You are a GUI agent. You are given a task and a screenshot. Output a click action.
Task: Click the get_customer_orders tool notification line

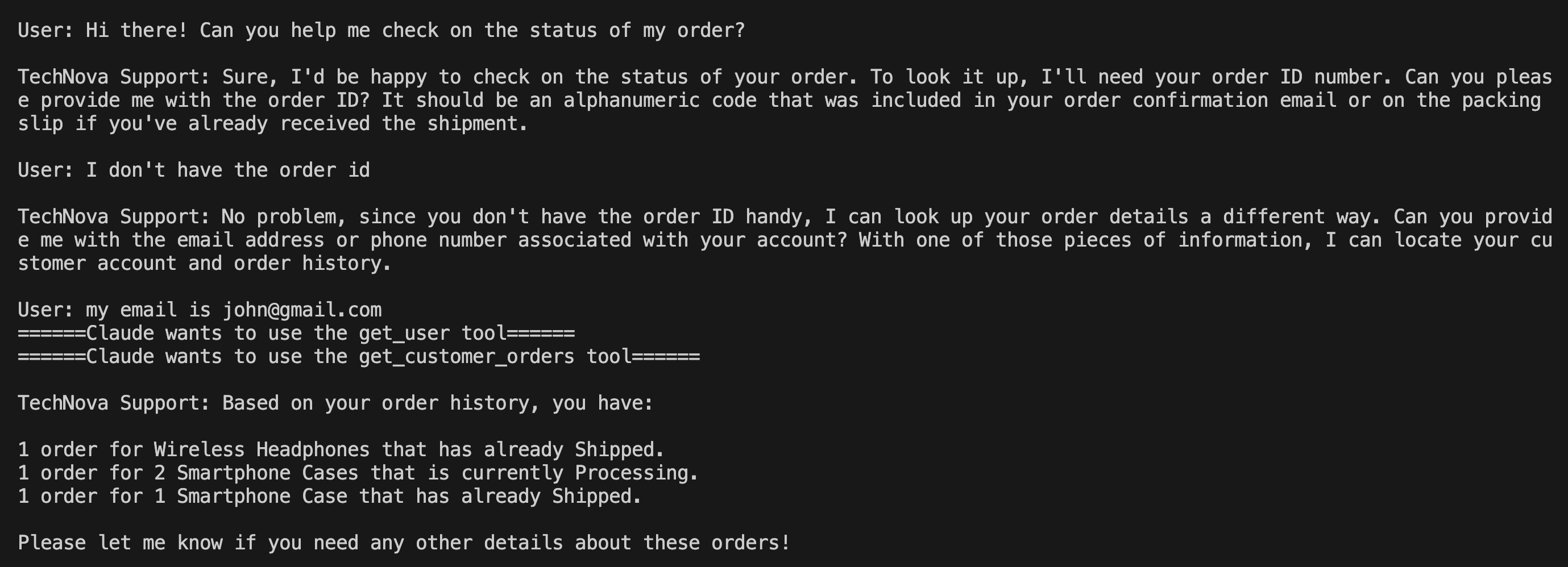359,356
